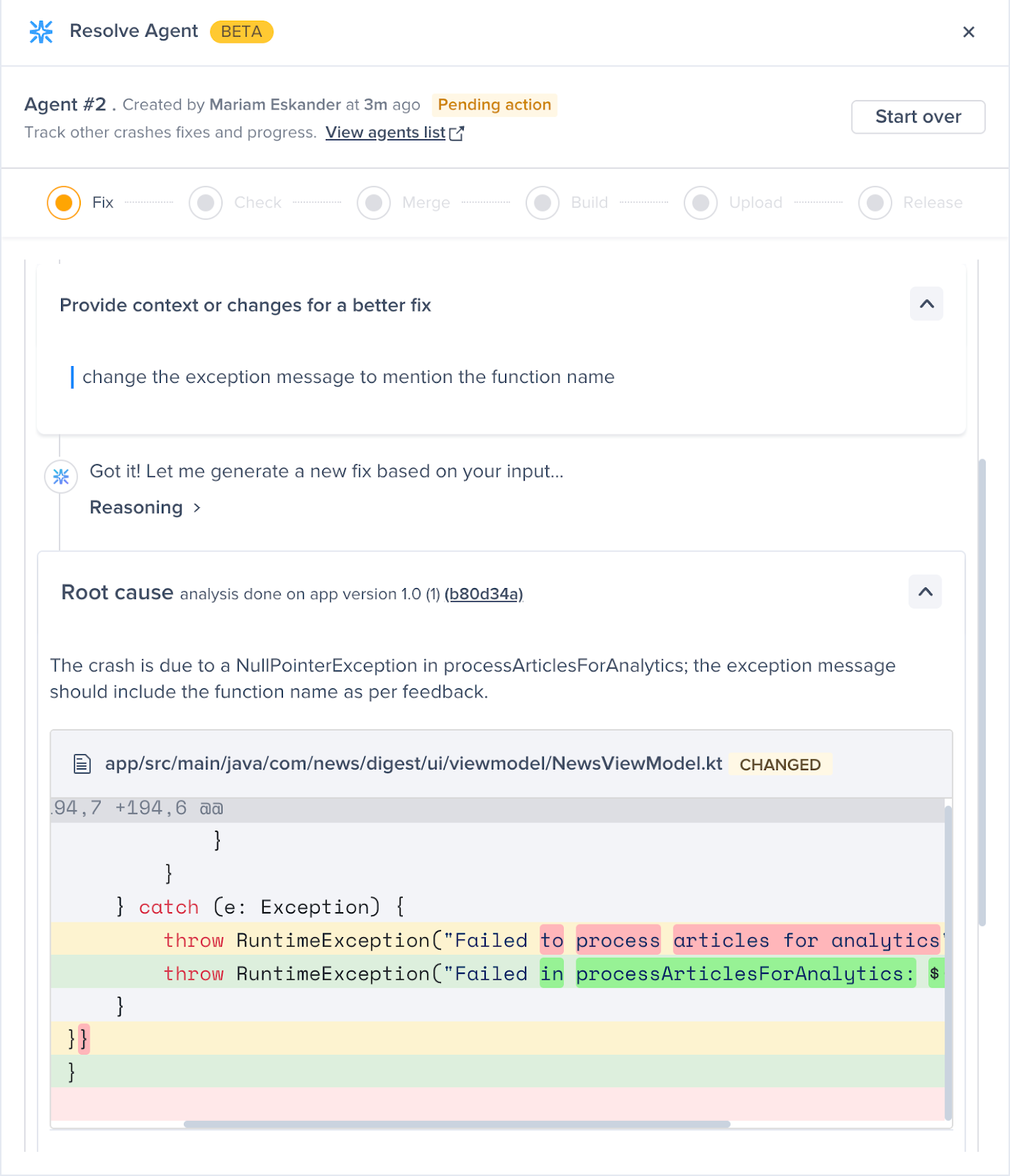Image resolution: width=1010 pixels, height=1176 pixels.
Task: Click the external link icon beside View agents list
Action: click(457, 133)
